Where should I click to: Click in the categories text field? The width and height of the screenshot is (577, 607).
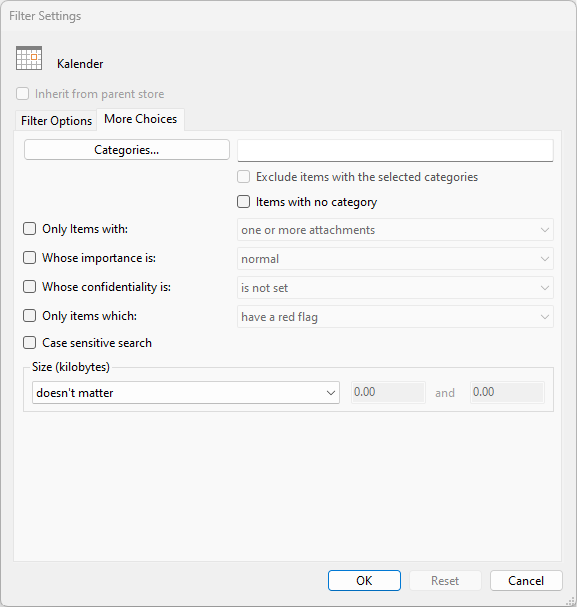pos(395,150)
